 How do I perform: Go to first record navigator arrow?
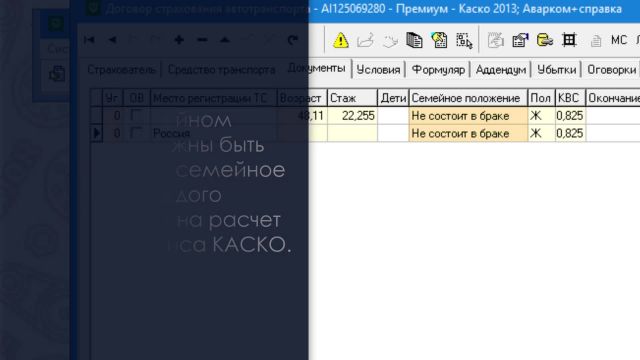89,40
